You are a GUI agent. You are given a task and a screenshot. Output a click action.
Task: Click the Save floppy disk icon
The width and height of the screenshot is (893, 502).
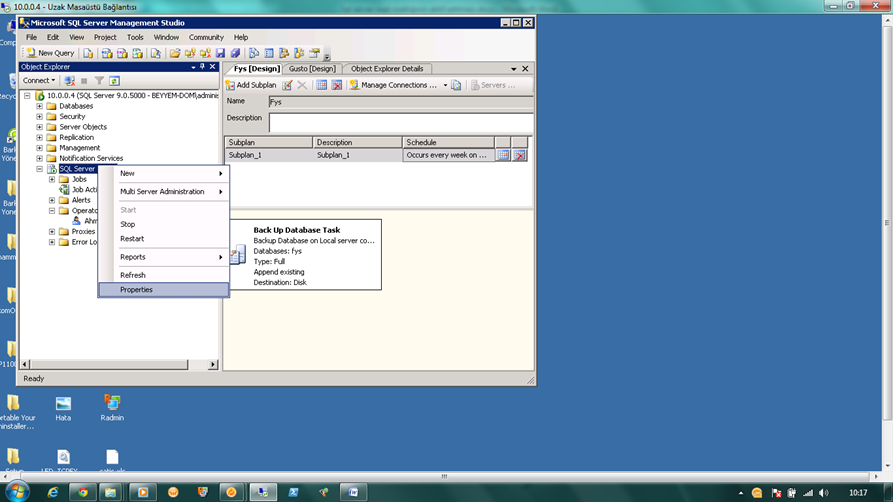[220, 53]
